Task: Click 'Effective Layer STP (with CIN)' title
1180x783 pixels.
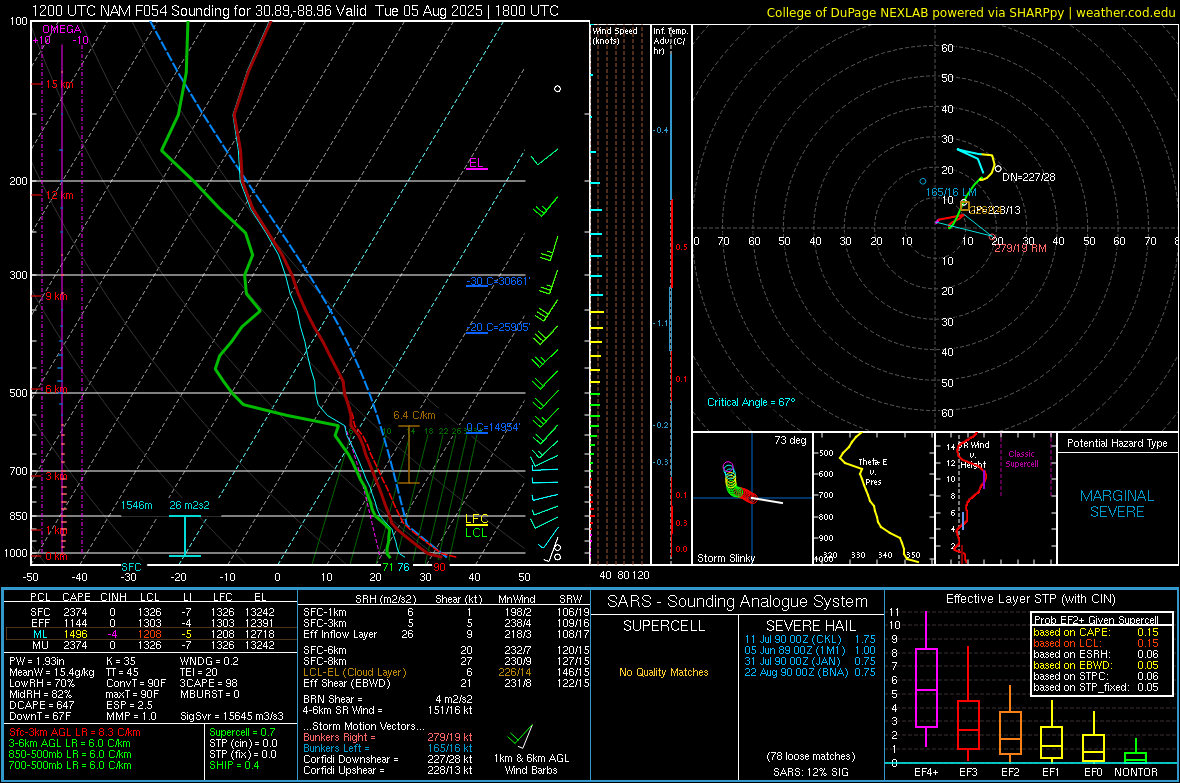Action: pos(1030,599)
